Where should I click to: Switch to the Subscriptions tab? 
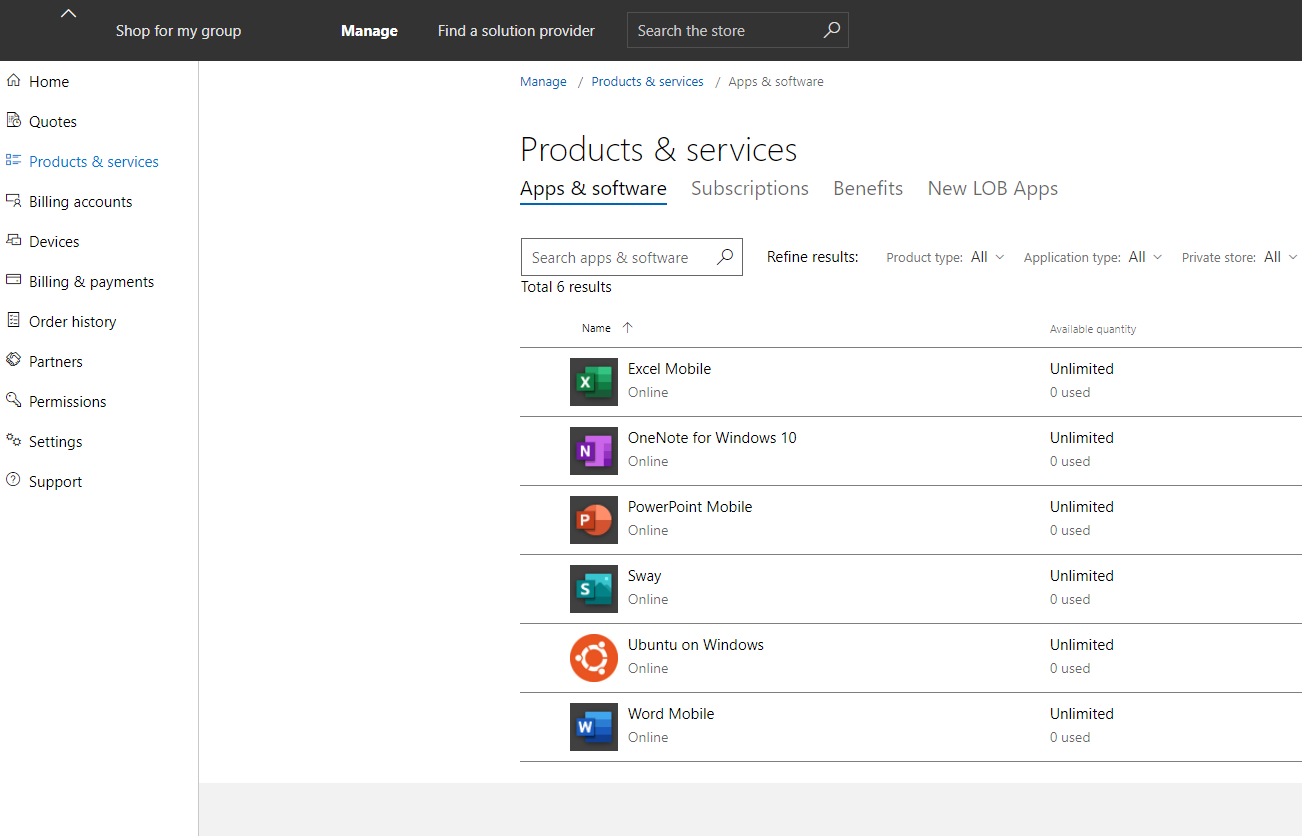pos(750,189)
